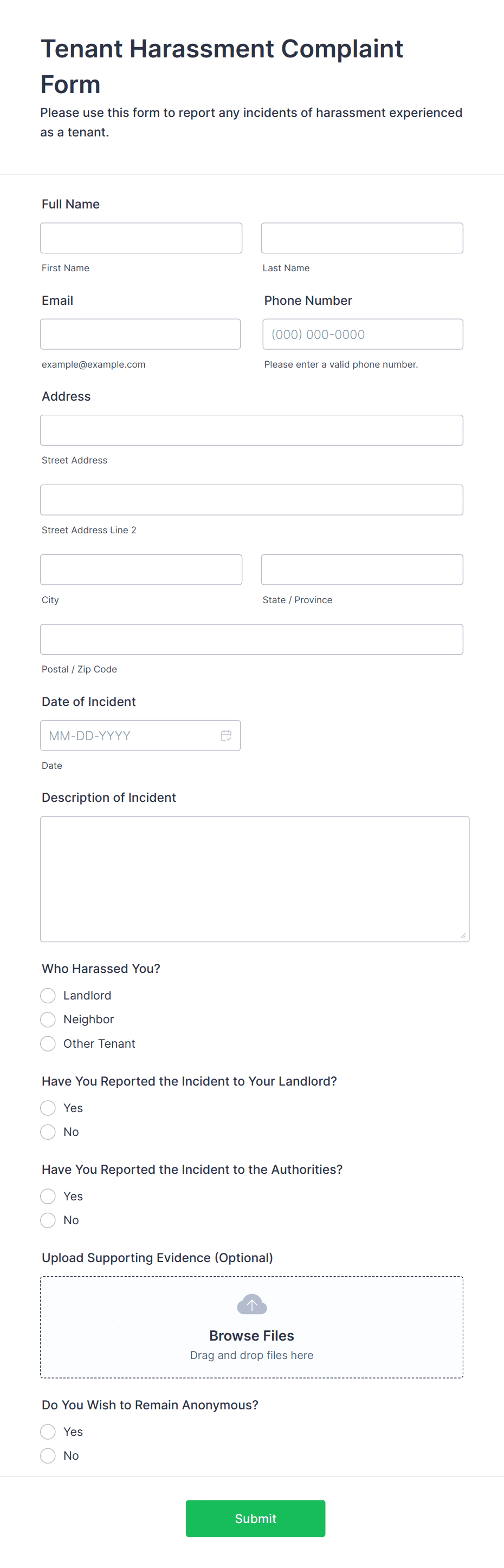
Task: Click the Submit button
Action: coord(255,1518)
